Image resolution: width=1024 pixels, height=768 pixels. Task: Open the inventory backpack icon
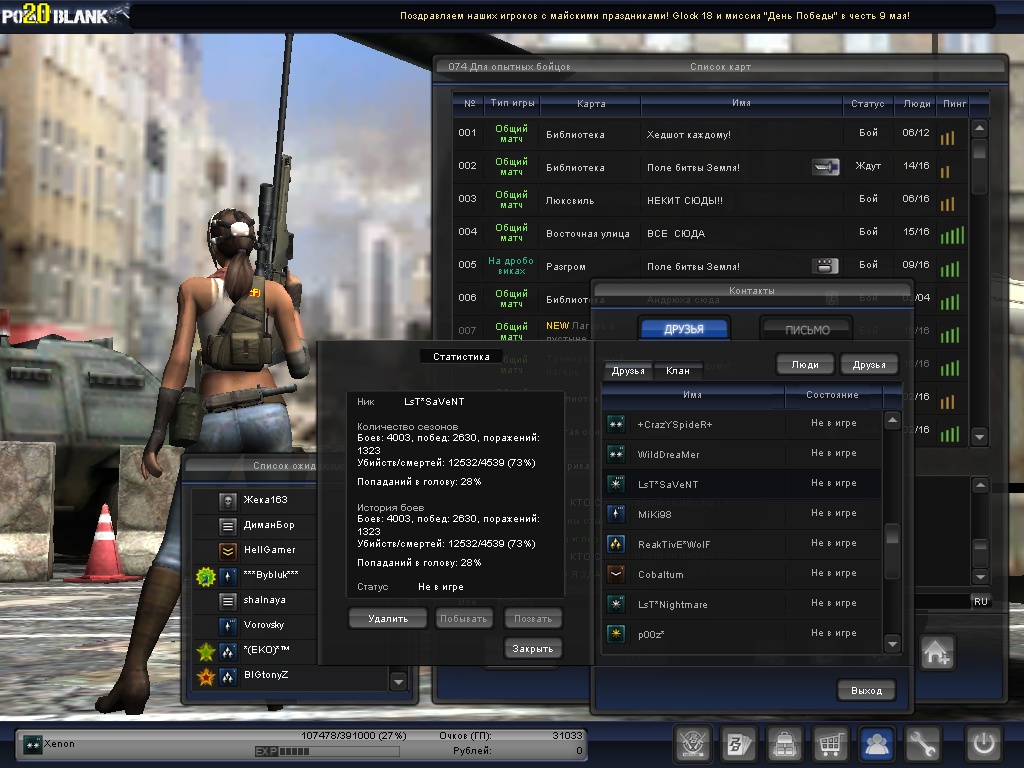(785, 744)
